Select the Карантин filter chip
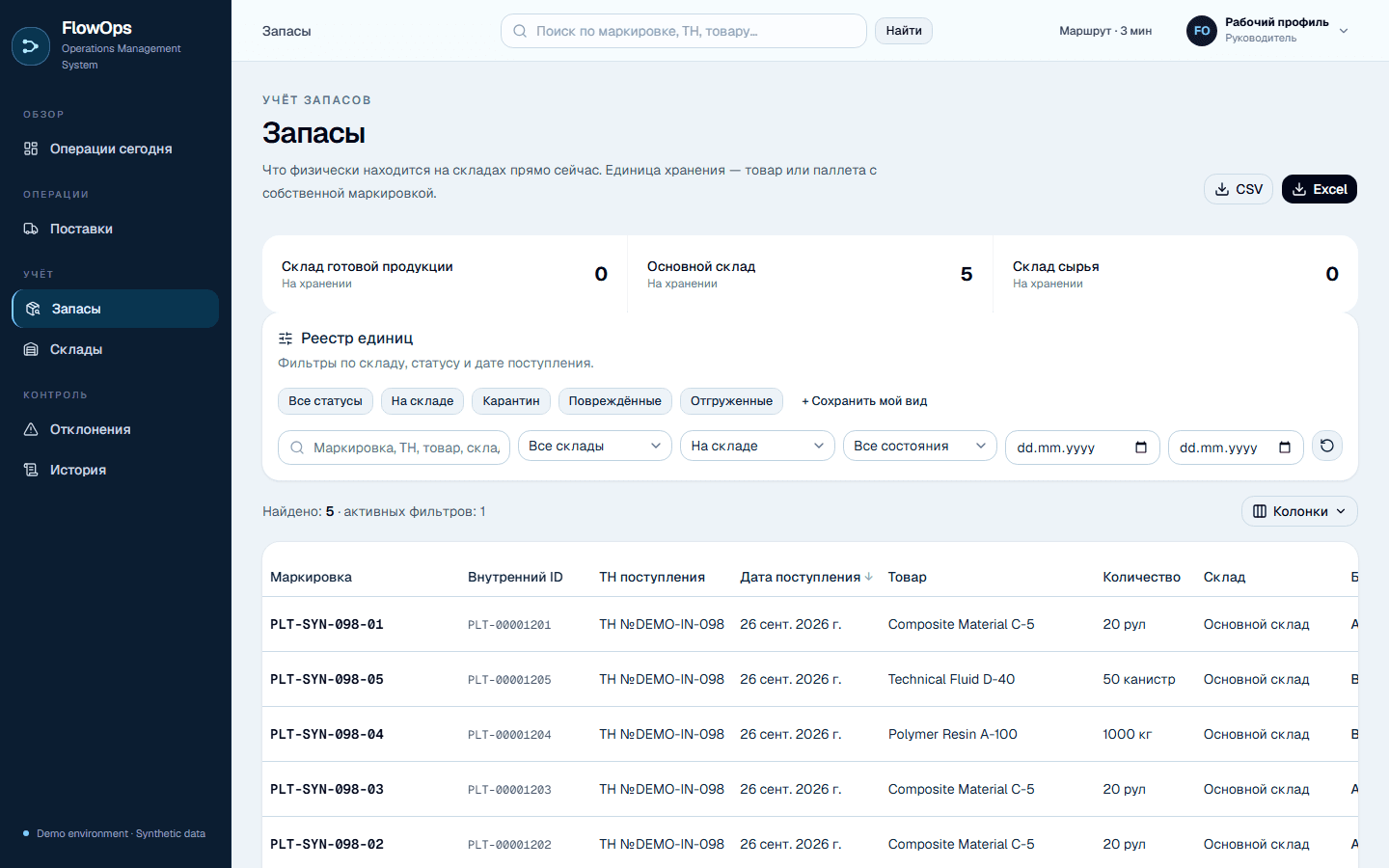The image size is (1389, 868). pos(511,401)
